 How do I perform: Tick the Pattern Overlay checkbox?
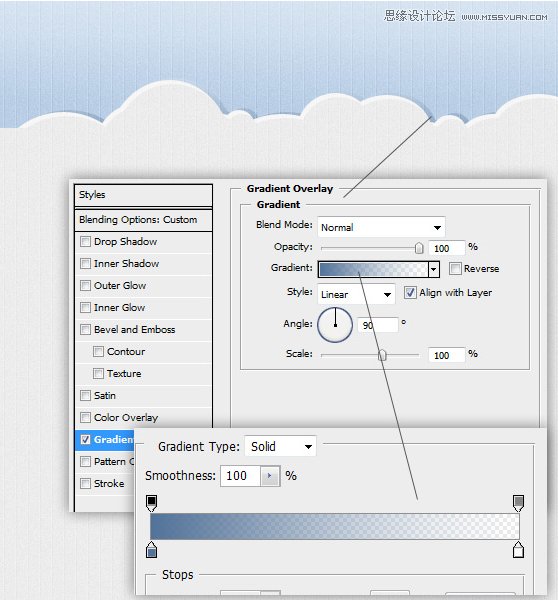pyautogui.click(x=85, y=461)
